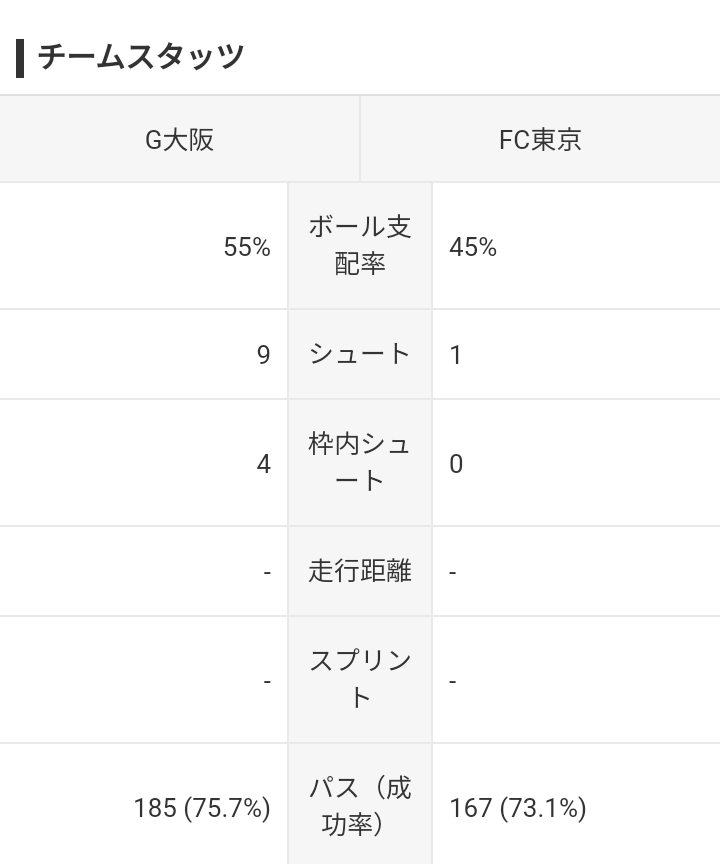Click FC東京's 45% possession value

point(473,247)
